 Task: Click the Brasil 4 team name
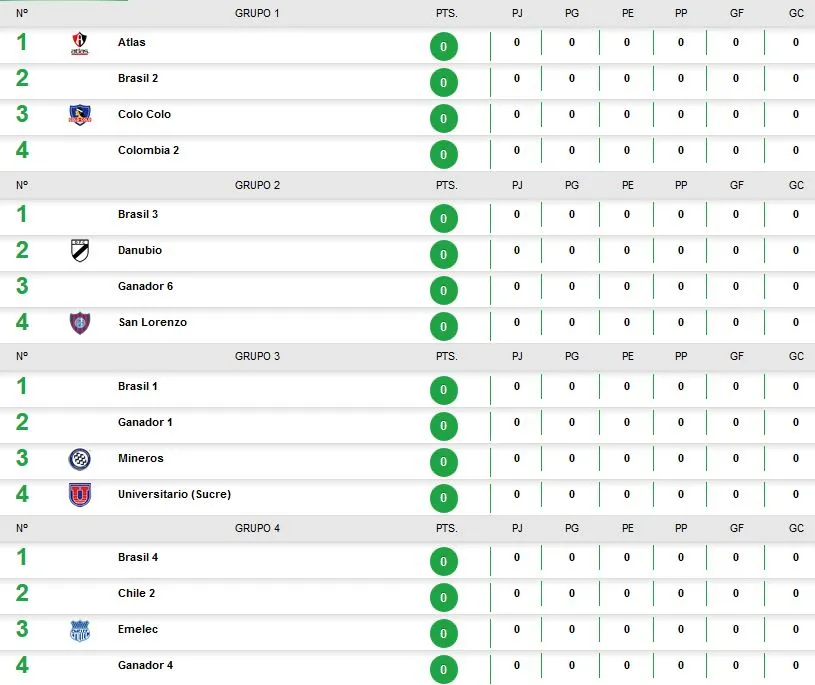pos(138,557)
